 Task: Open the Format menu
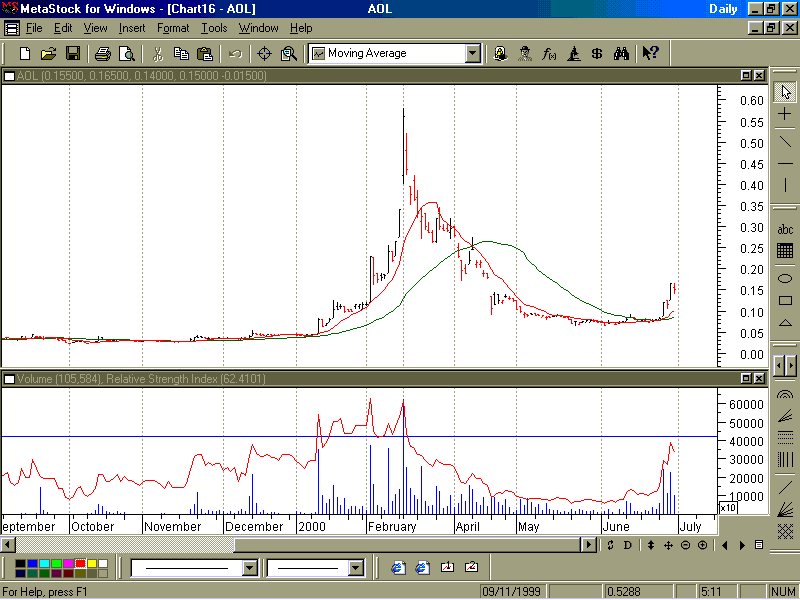coord(173,28)
